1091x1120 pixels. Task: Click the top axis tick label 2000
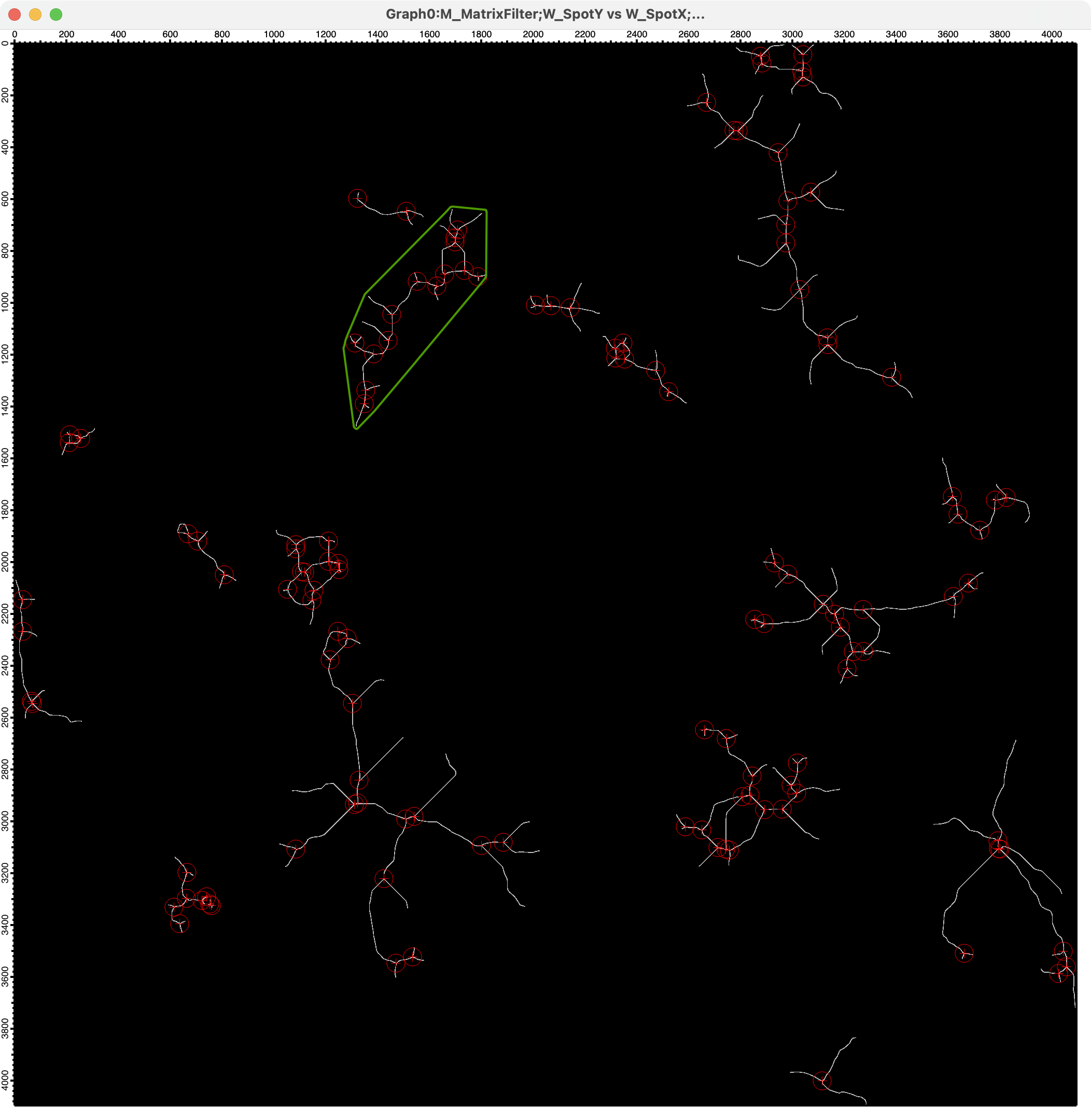coord(534,34)
